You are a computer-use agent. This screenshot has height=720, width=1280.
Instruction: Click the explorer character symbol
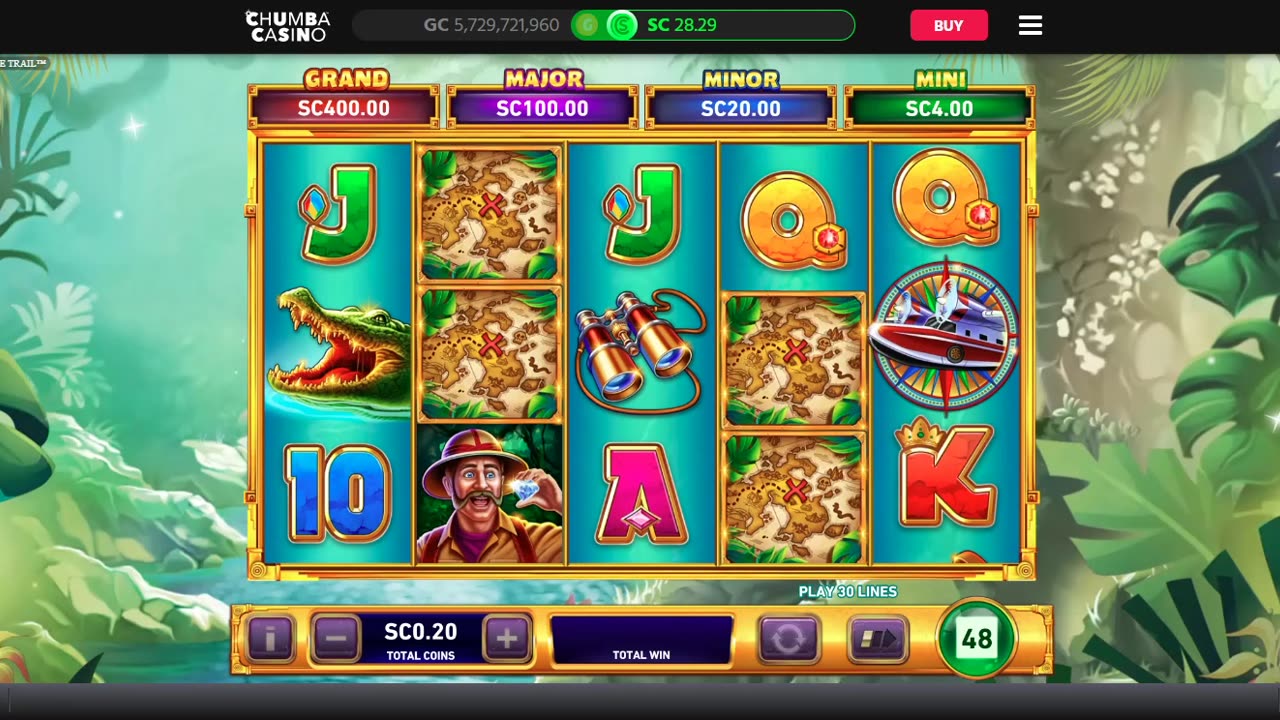tap(489, 494)
